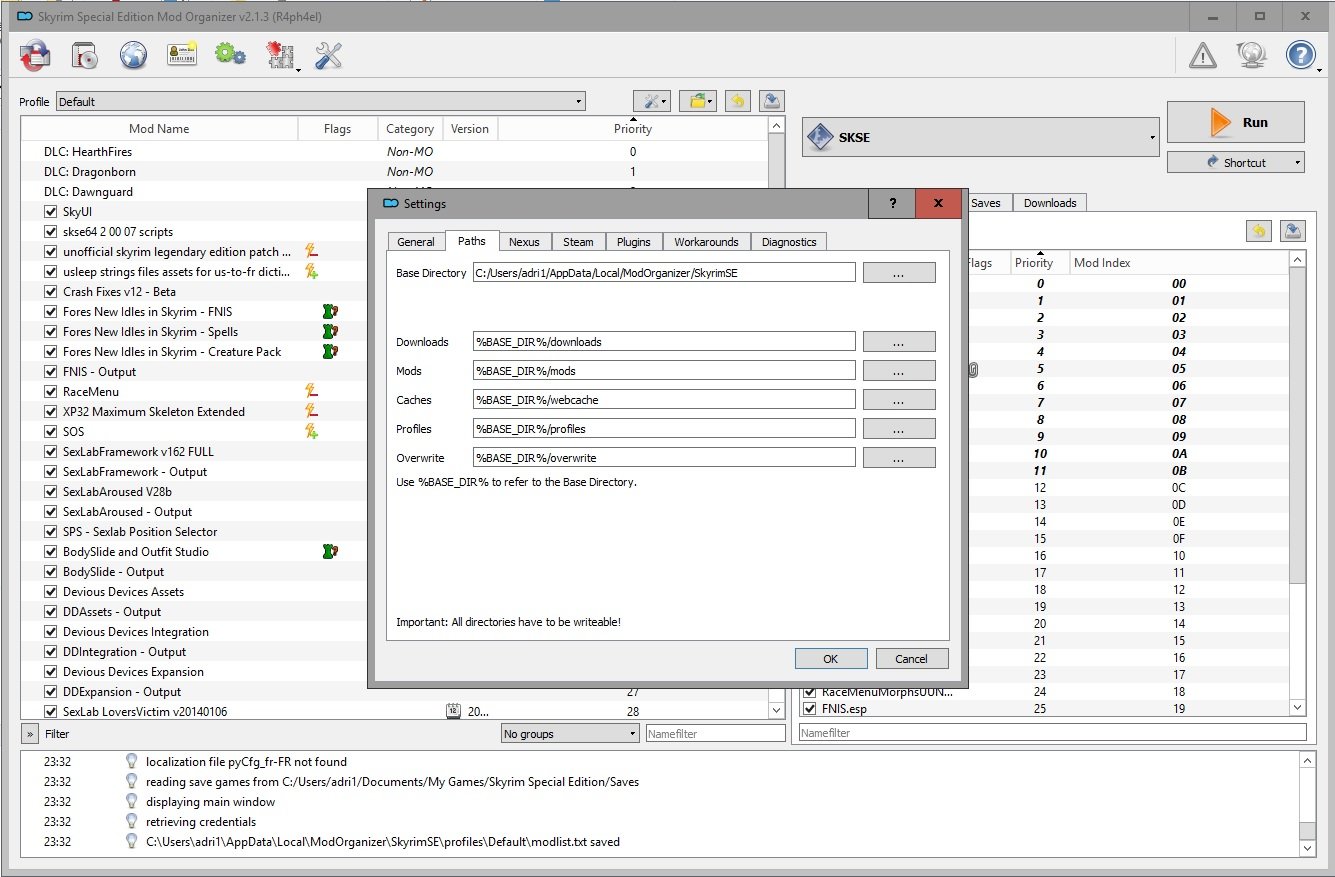
Task: Click the flag on FNIS Creature Pack row
Action: (330, 352)
